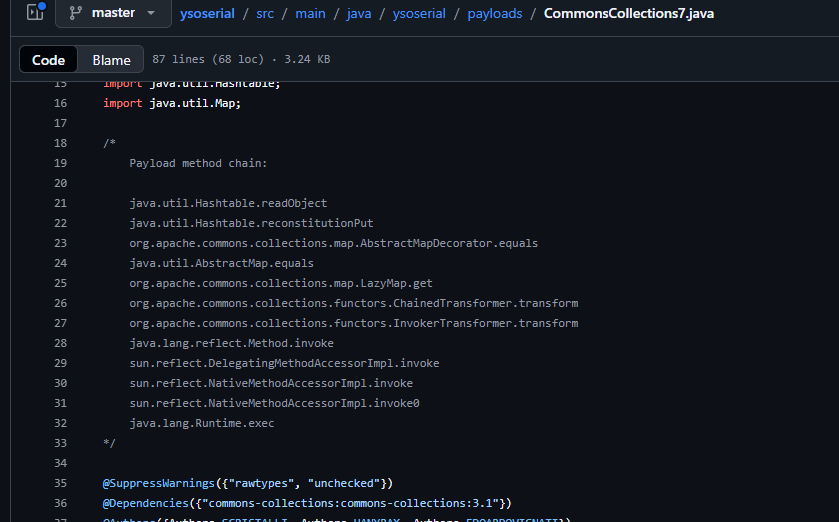Click the import java.util.Map statement
The image size is (839, 522).
[x=172, y=103]
